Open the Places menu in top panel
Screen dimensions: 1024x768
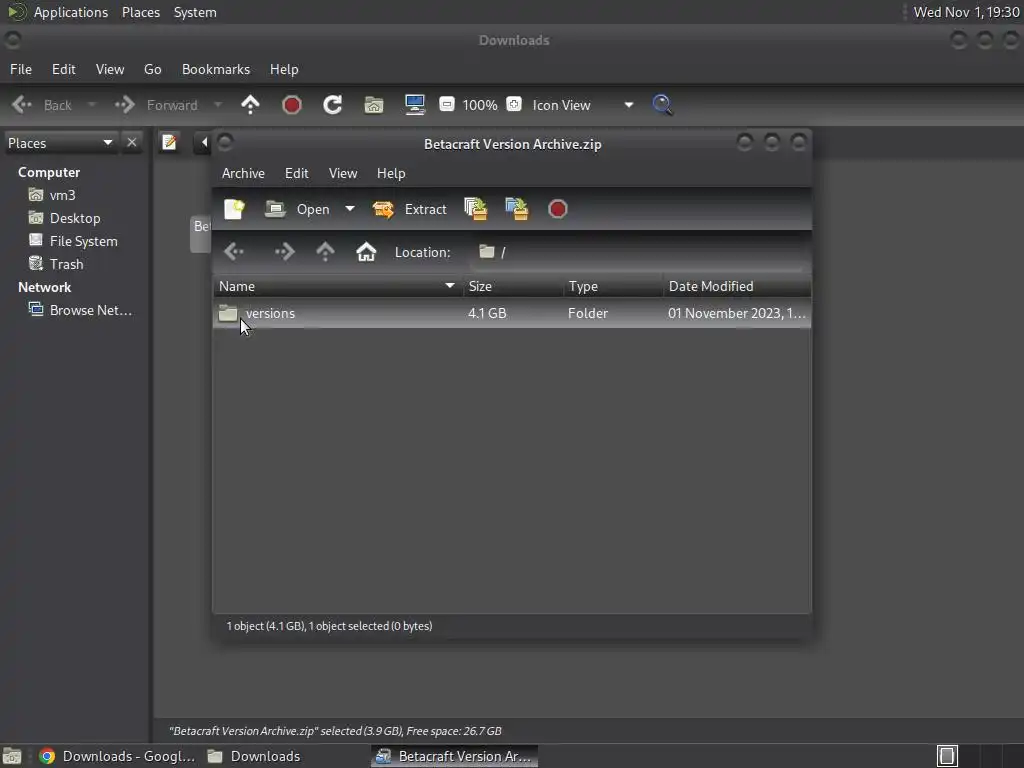tap(141, 12)
